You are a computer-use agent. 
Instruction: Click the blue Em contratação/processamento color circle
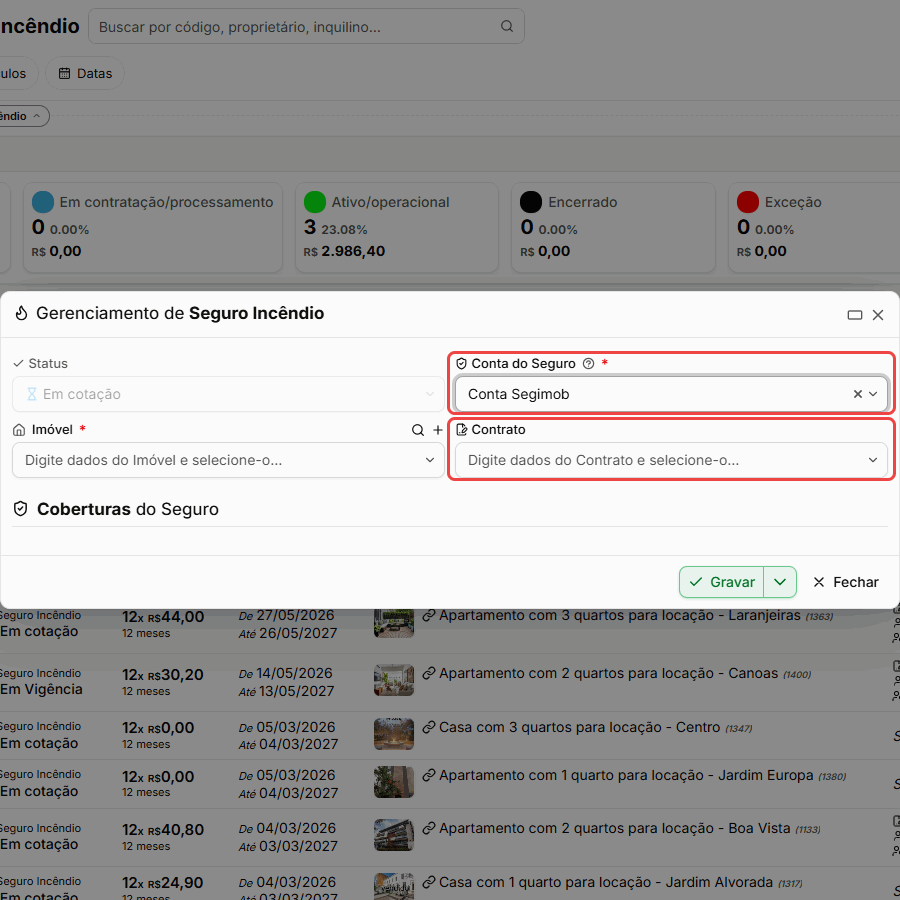pyautogui.click(x=43, y=202)
